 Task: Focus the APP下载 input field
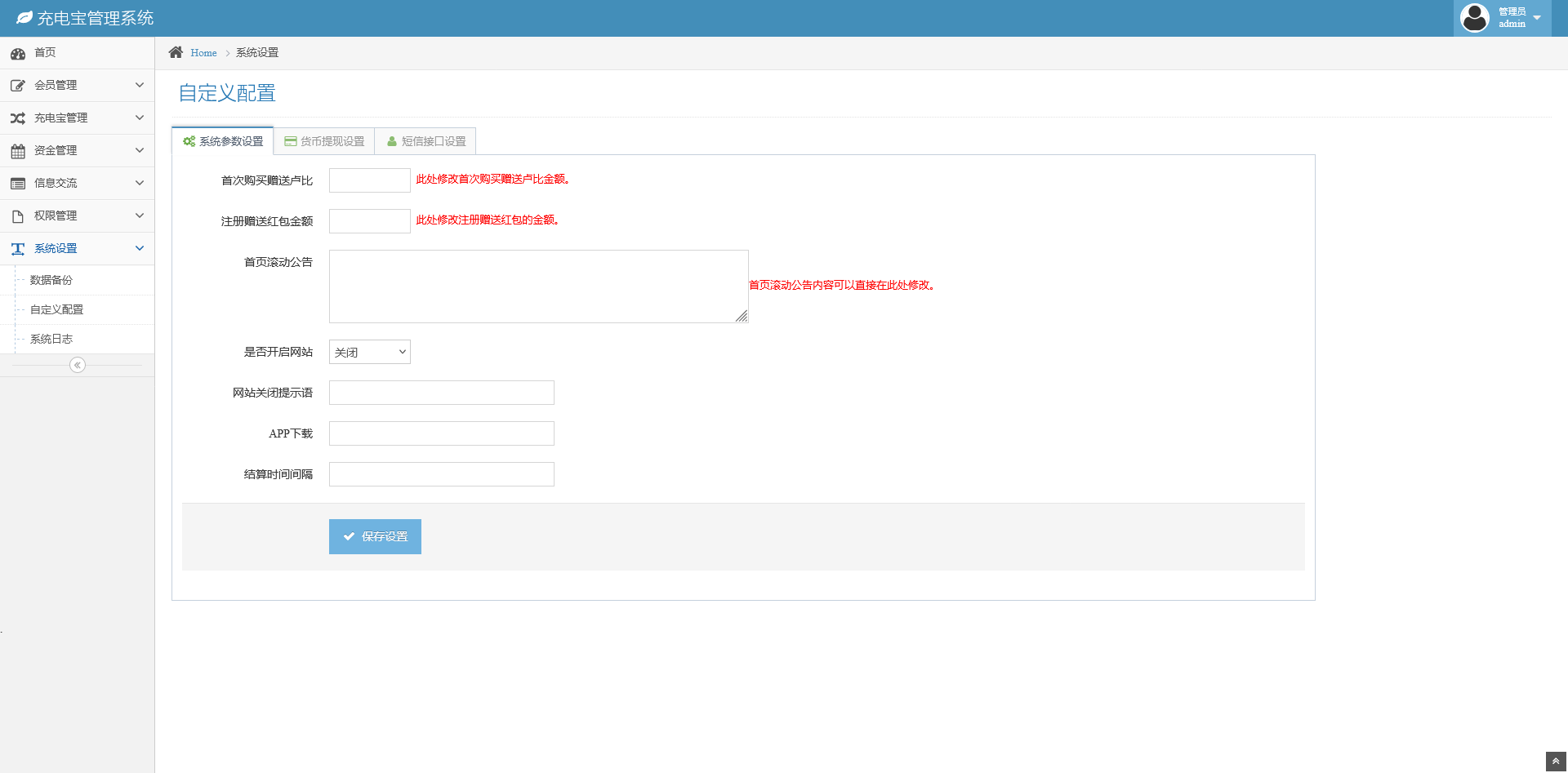tap(442, 433)
